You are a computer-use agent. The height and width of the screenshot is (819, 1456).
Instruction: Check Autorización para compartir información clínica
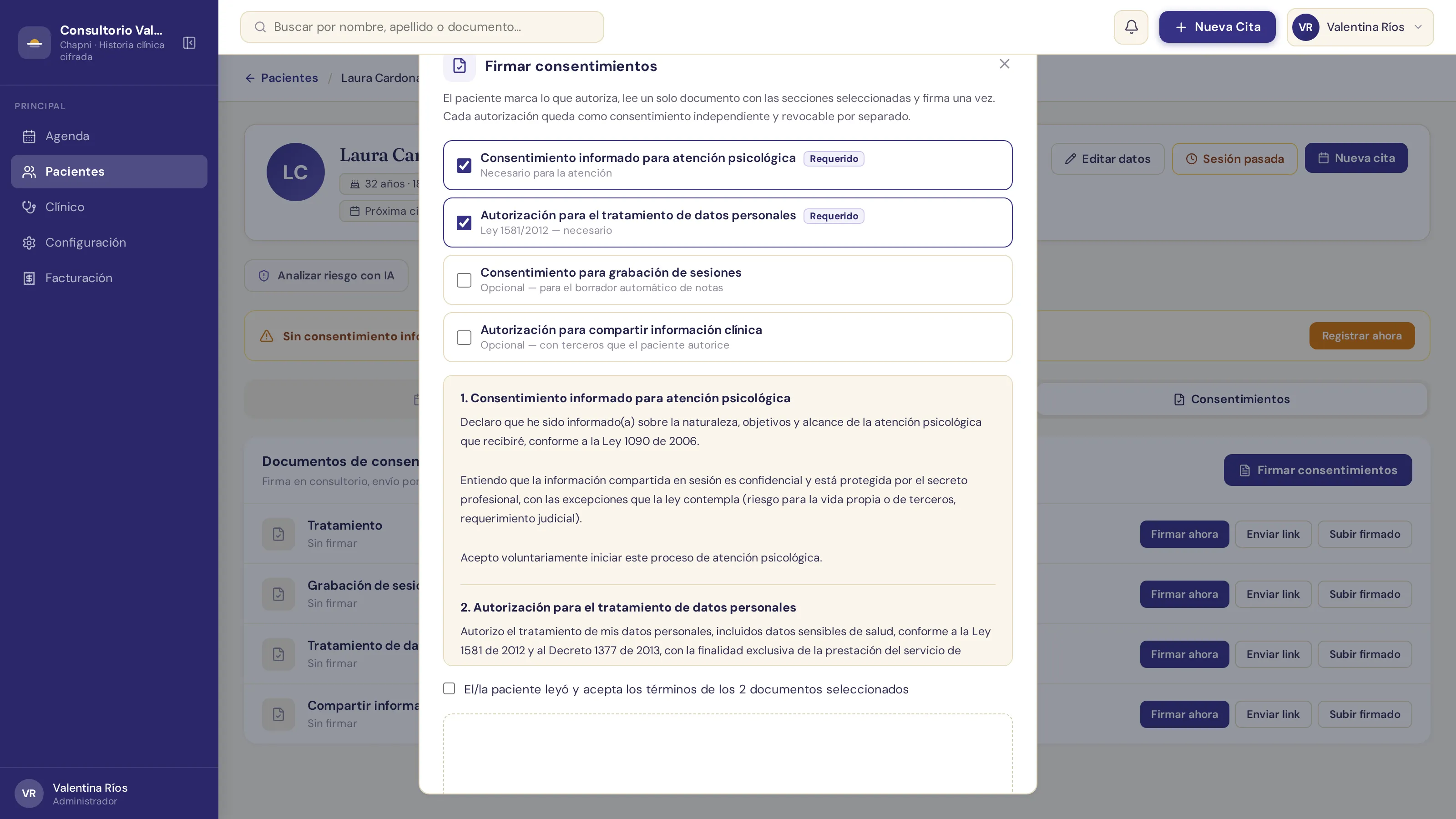click(x=464, y=338)
